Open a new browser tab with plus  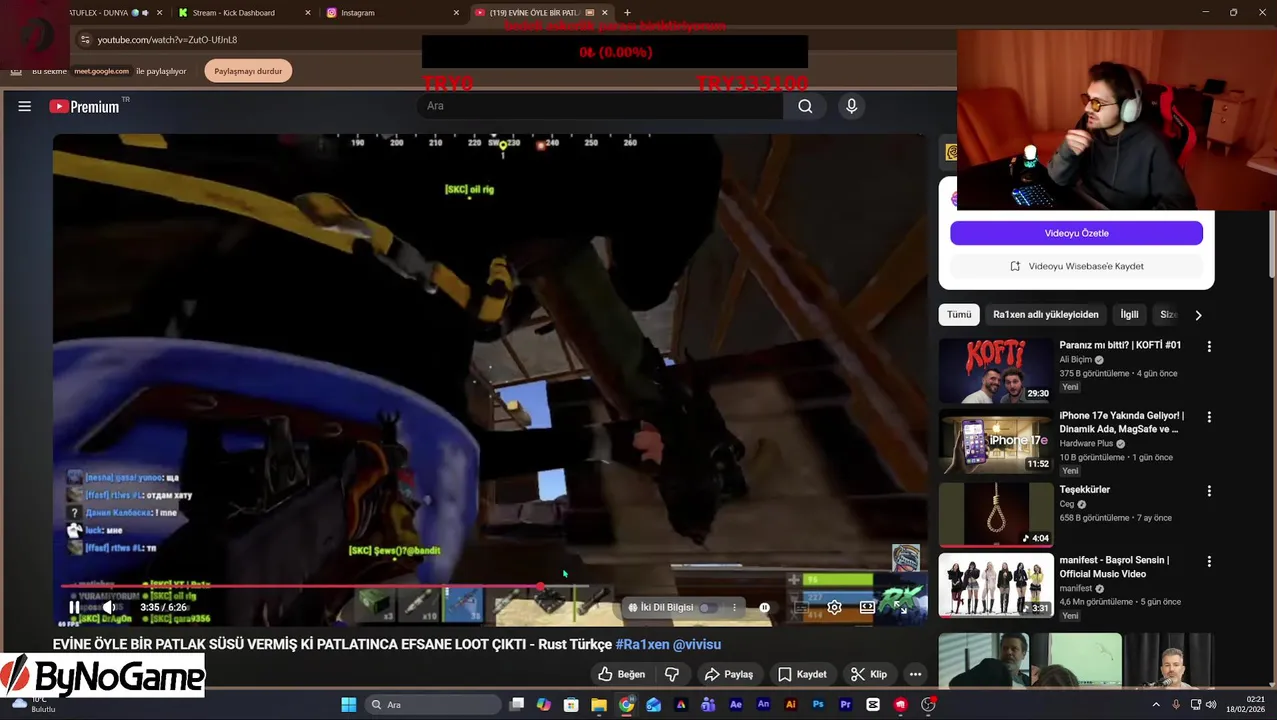627,13
